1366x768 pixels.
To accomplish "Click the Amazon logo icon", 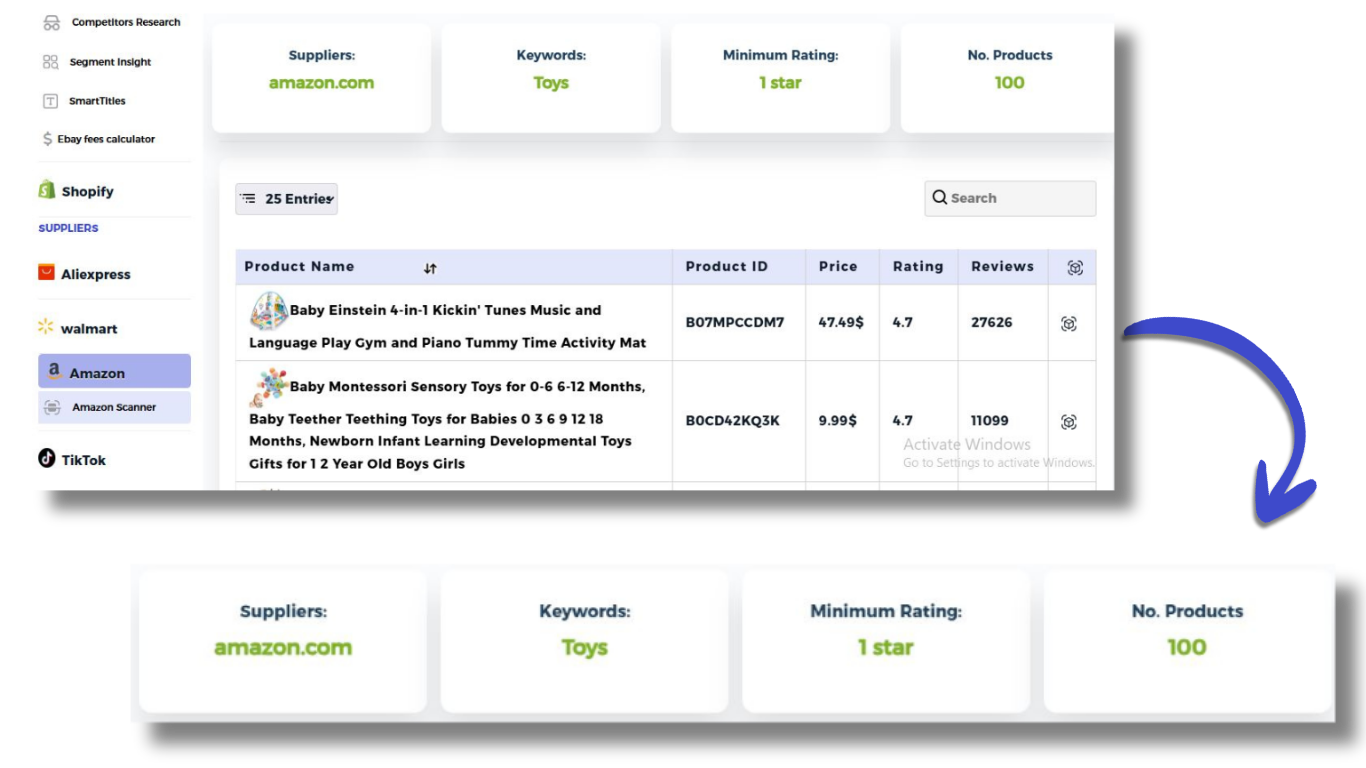I will coord(54,372).
